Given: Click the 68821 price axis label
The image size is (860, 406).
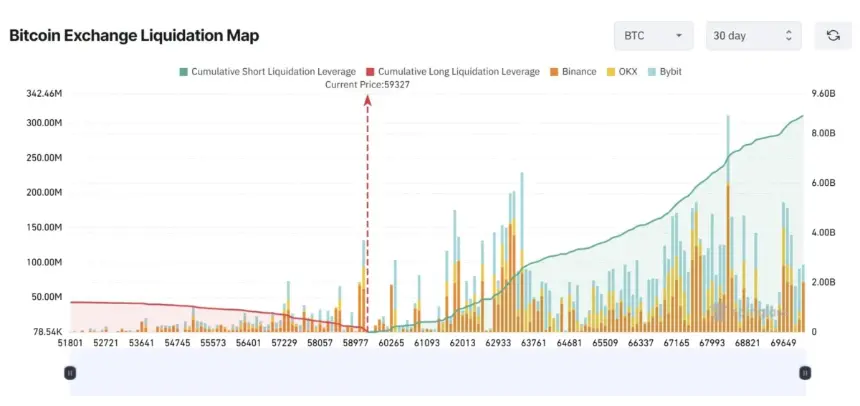Looking at the screenshot, I should 748,343.
